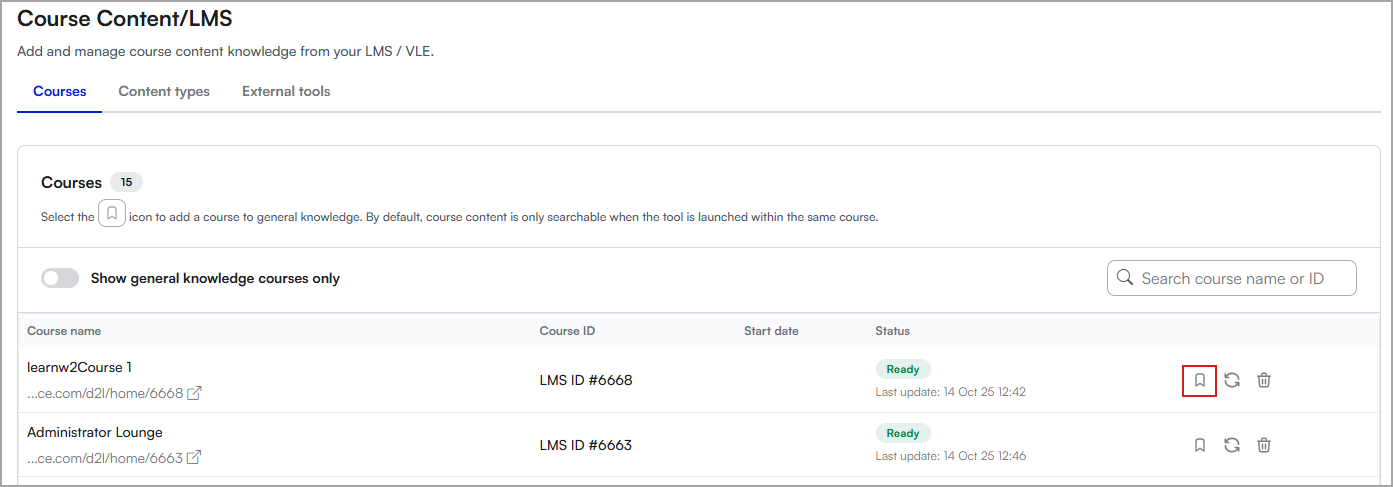Screen dimensions: 1393x487
Task: Click the Status column header
Action: point(892,331)
